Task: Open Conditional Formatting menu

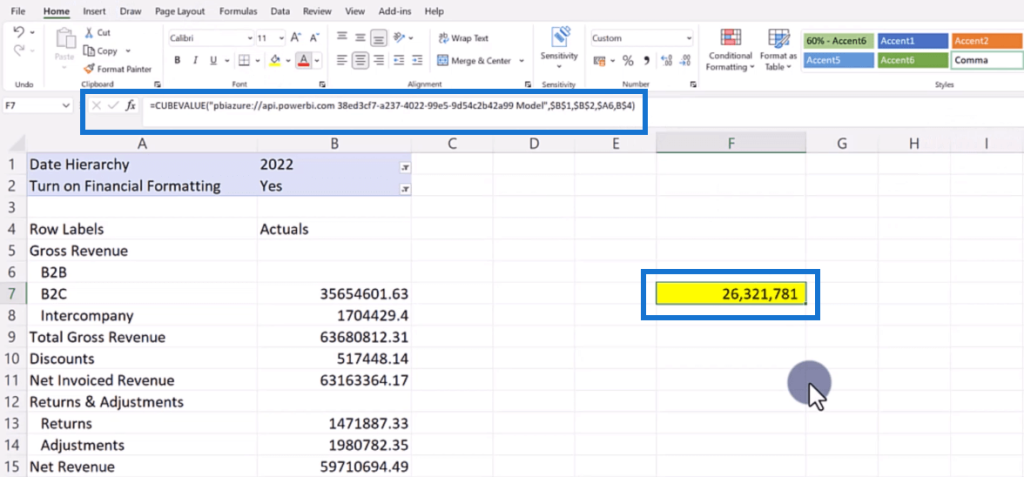Action: pyautogui.click(x=731, y=50)
